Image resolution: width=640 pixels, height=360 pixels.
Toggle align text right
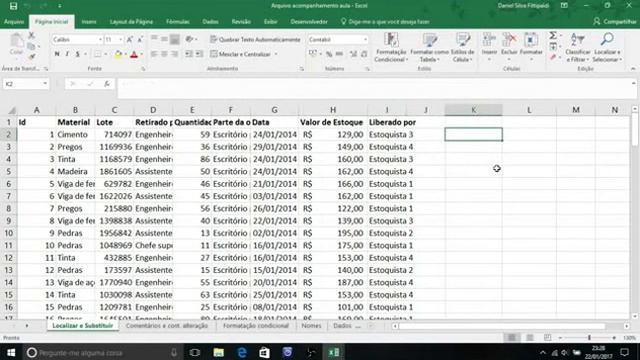click(174, 54)
